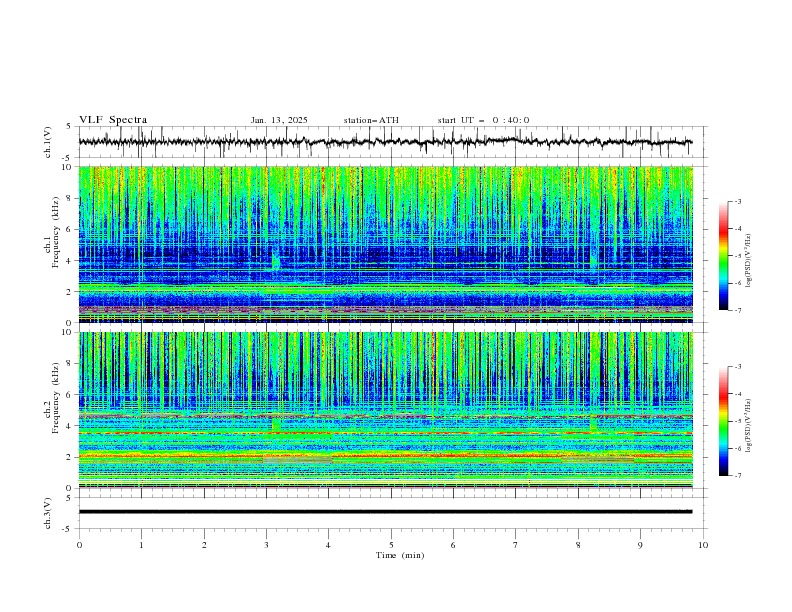Click the ch.1 spectrogram panel
792x612 pixels.
(x=385, y=244)
